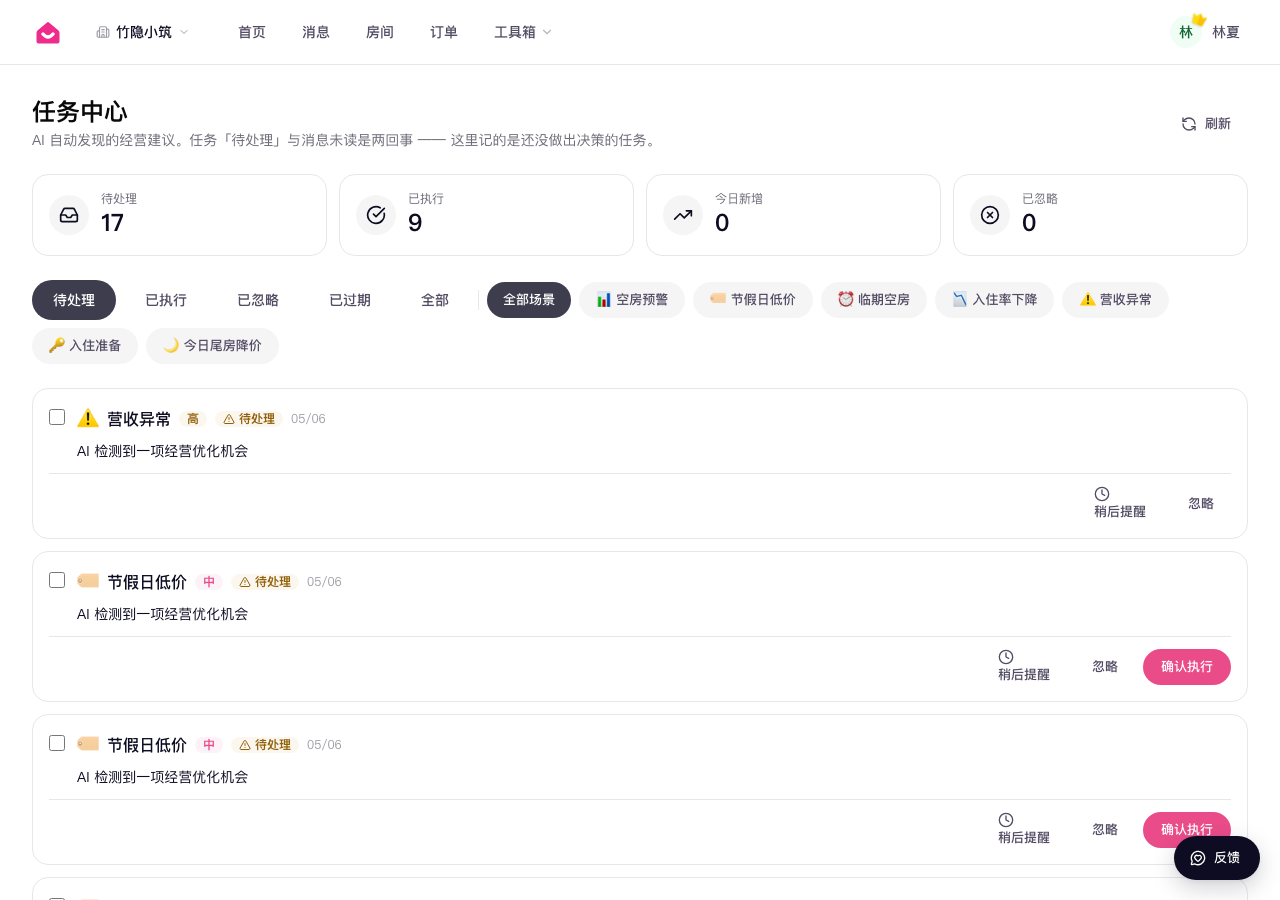The image size is (1280, 900).
Task: Click 确认执行 on the first 节假日低价 task
Action: 1187,667
